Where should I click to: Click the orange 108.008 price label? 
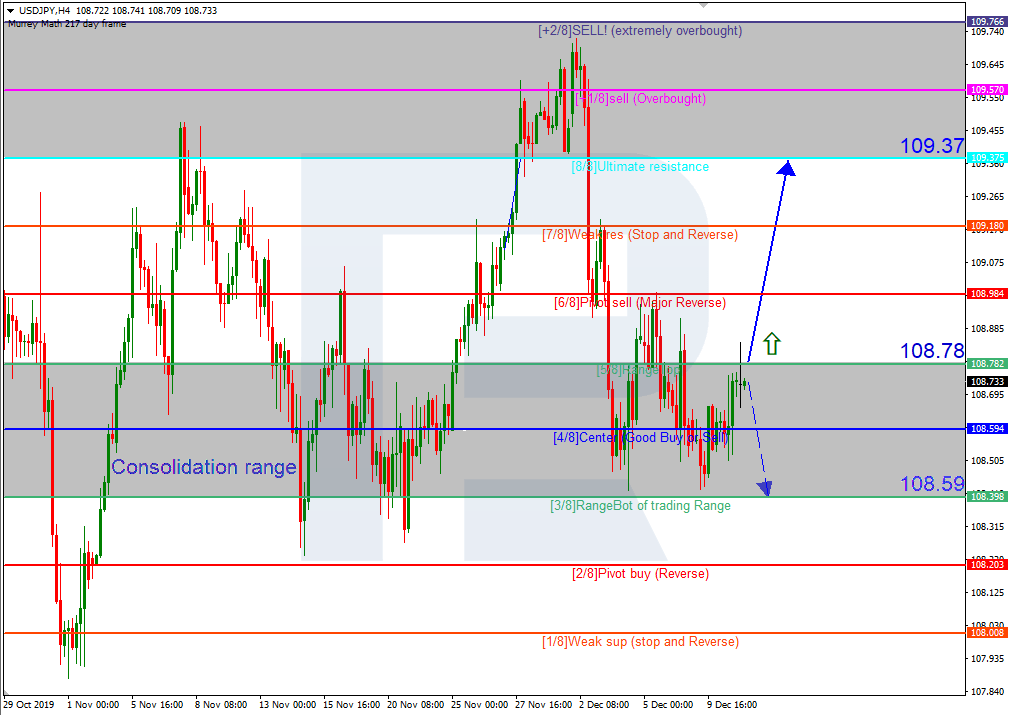tap(987, 633)
